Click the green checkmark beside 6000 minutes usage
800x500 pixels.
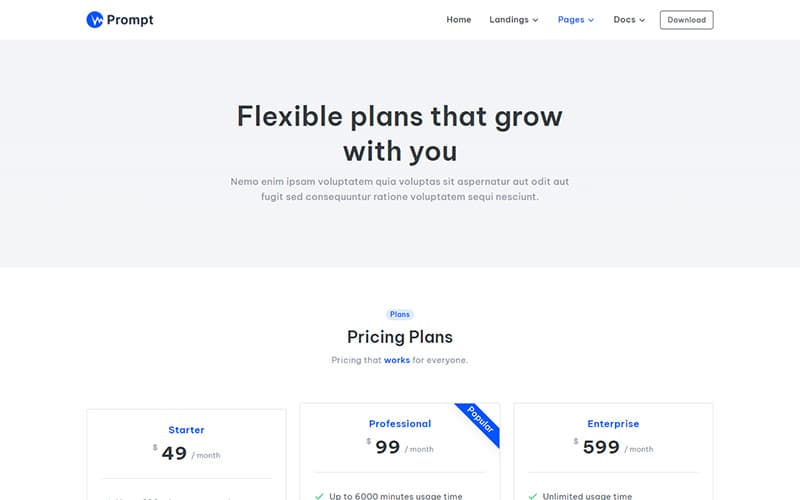(319, 496)
